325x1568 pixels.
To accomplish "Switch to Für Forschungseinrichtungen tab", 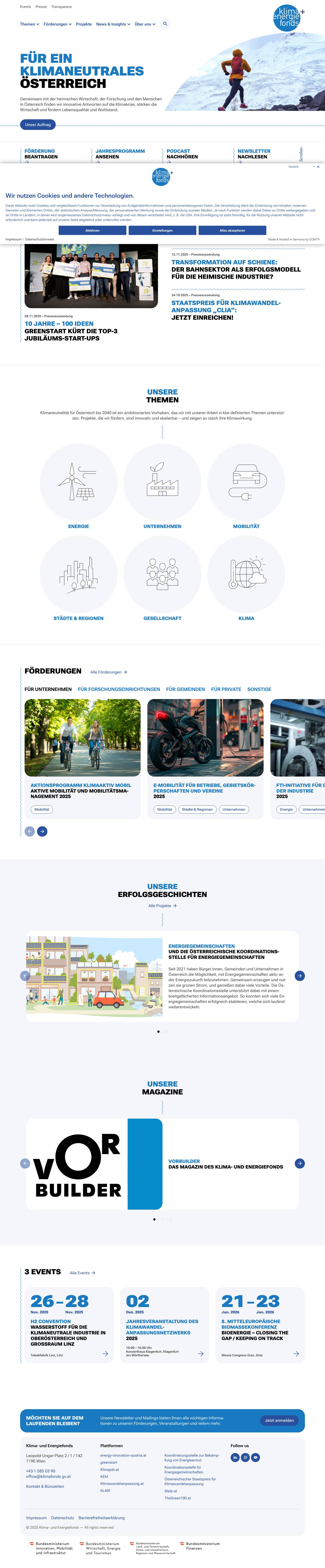I will [119, 690].
